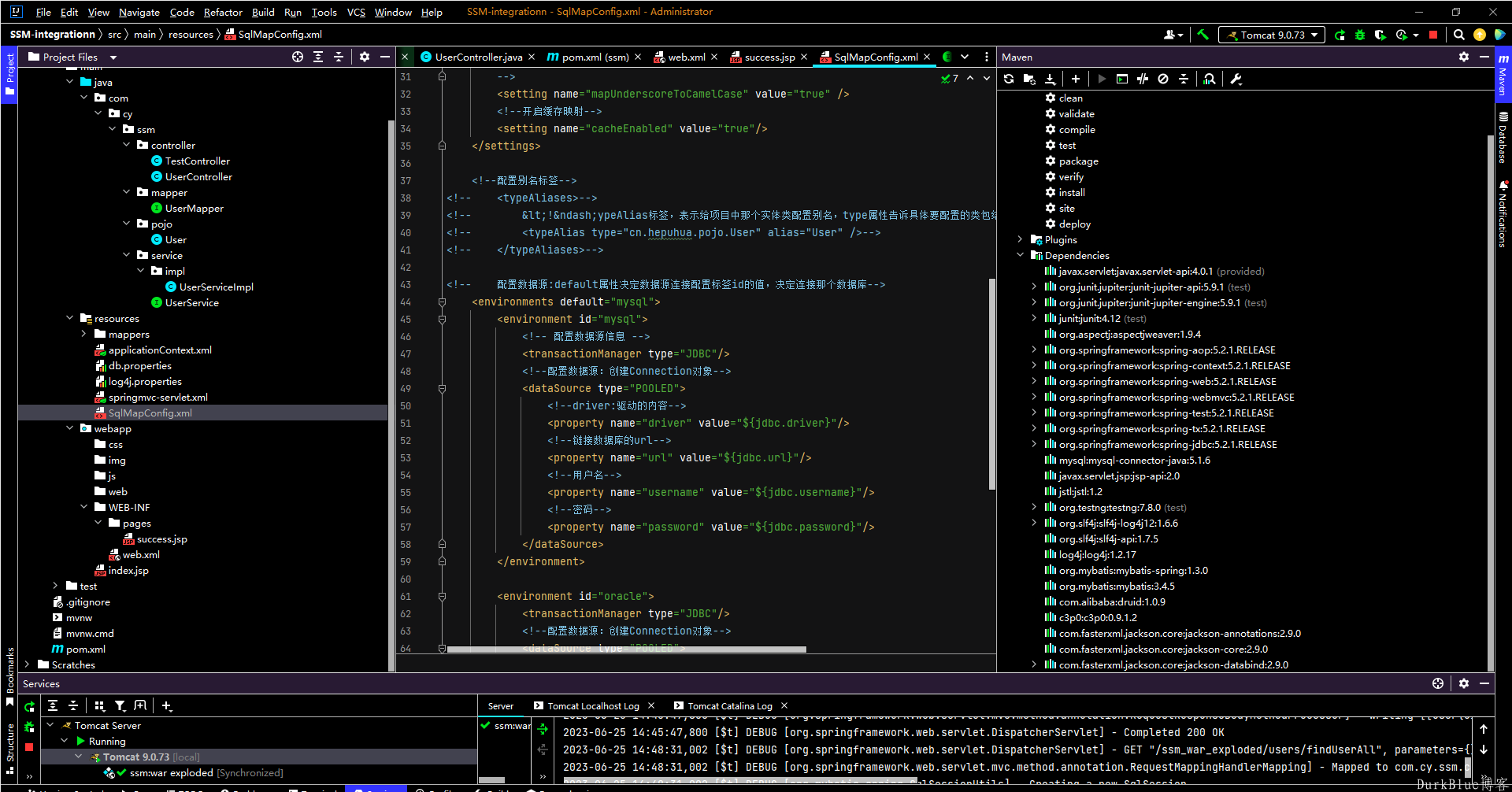Open the Tomcat 9.0.73 run configuration dropdown

(x=1272, y=35)
